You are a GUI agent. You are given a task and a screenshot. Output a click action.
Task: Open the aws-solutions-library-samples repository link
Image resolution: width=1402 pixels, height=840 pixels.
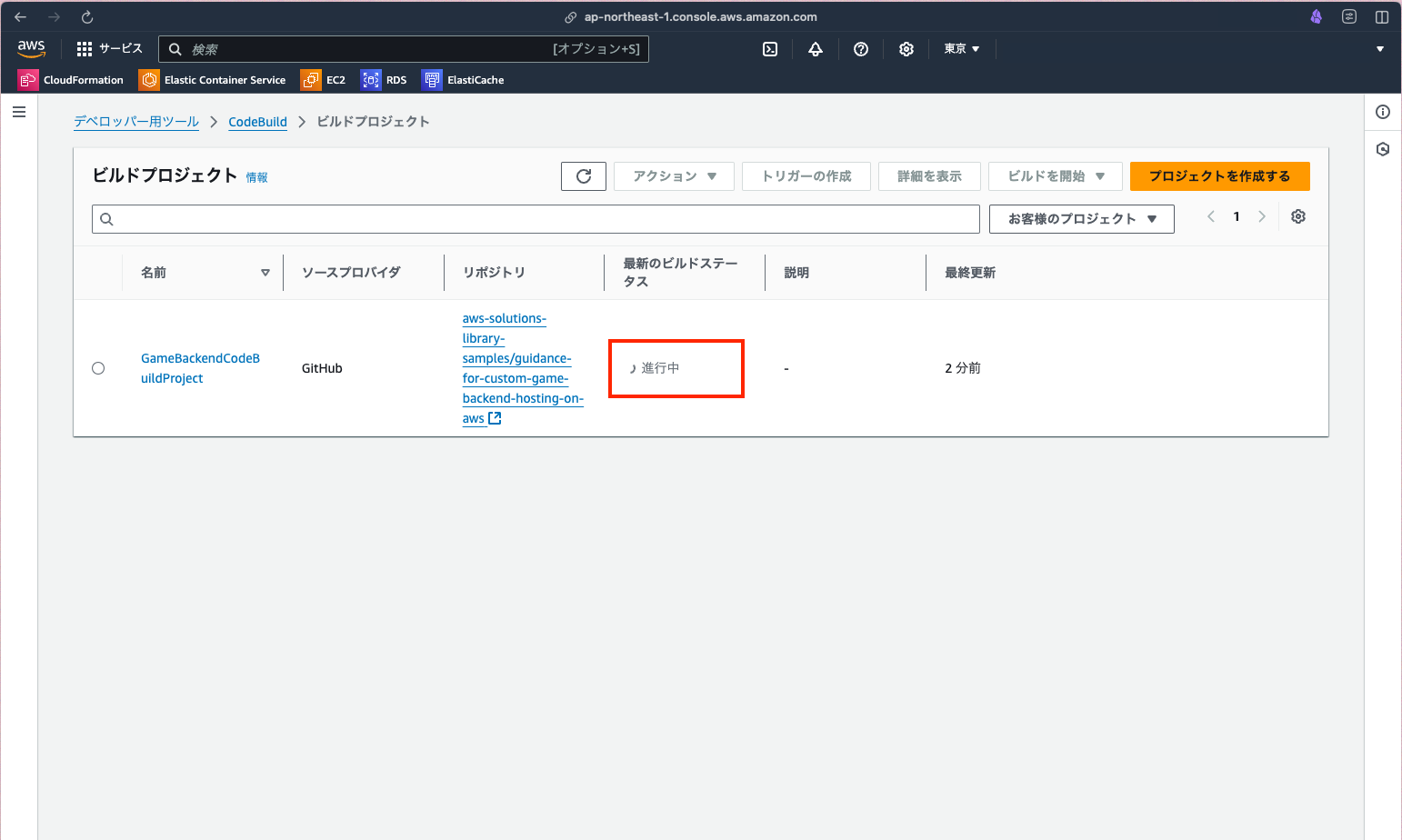(523, 368)
